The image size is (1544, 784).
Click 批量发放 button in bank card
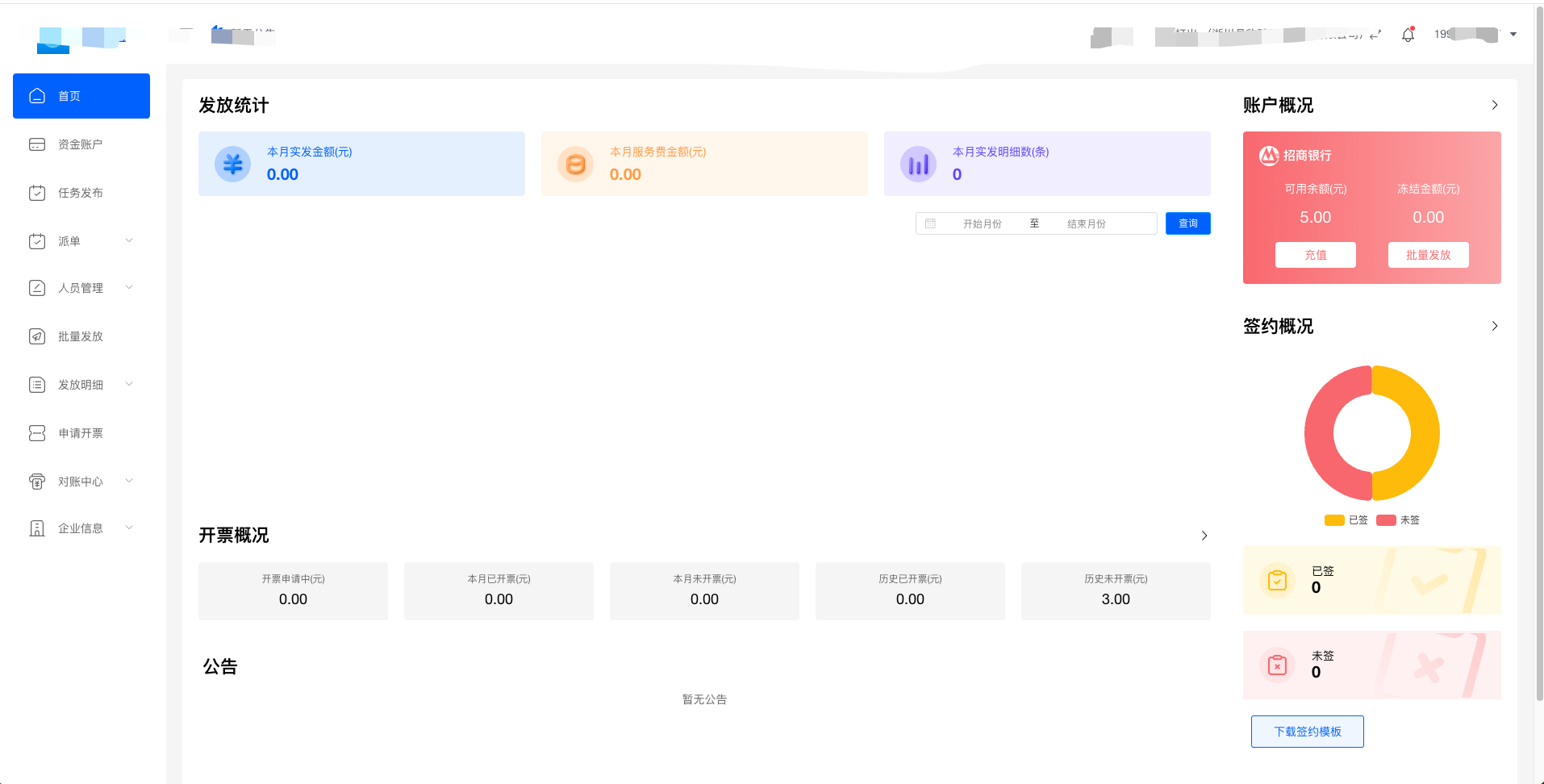1429,255
